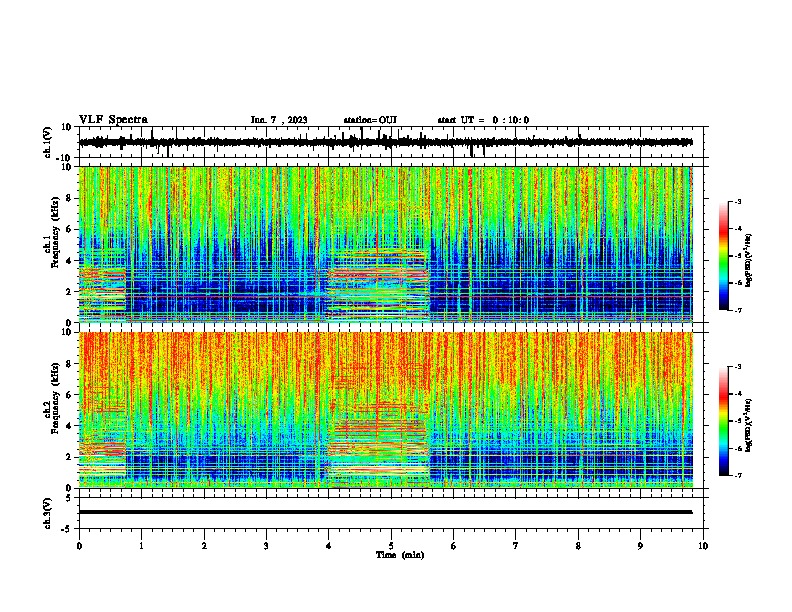The height and width of the screenshot is (612, 792).
Task: Click the ch.1 spectrogram color scale bar
Action: tap(724, 256)
